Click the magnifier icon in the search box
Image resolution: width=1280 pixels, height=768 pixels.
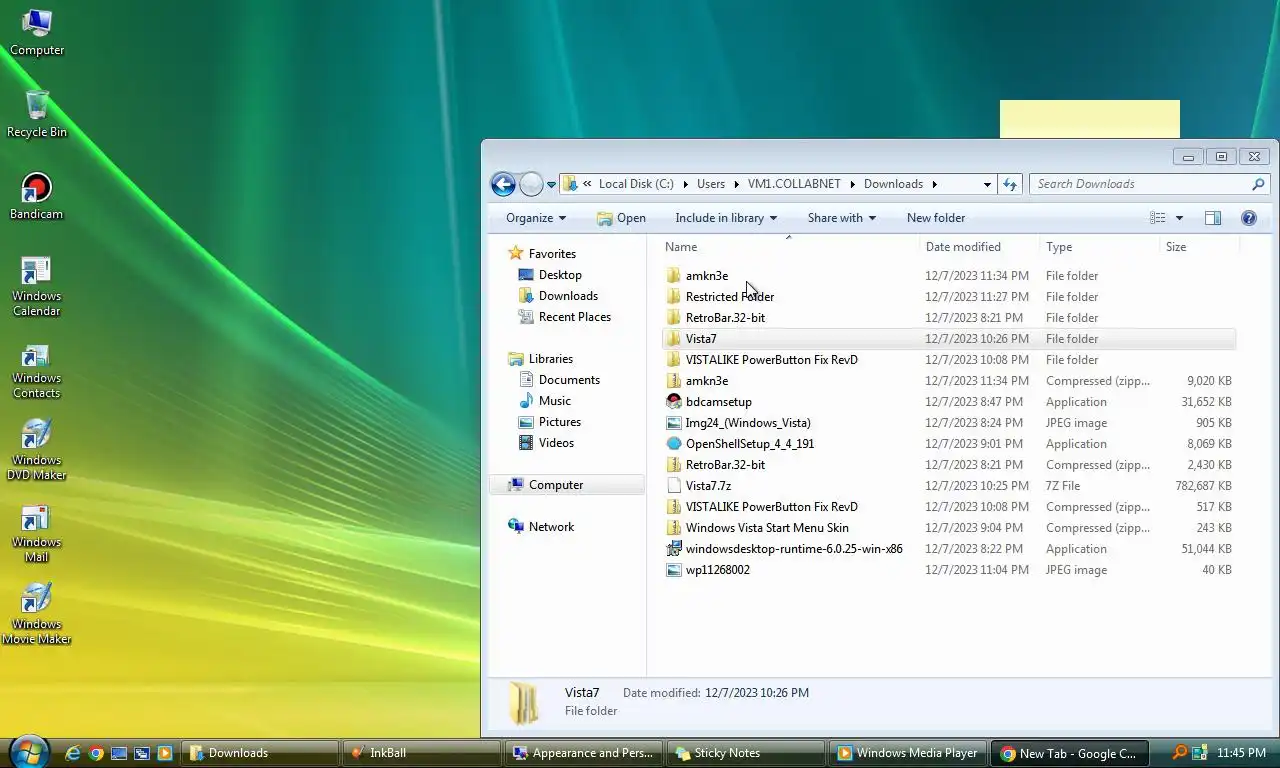[x=1258, y=184]
